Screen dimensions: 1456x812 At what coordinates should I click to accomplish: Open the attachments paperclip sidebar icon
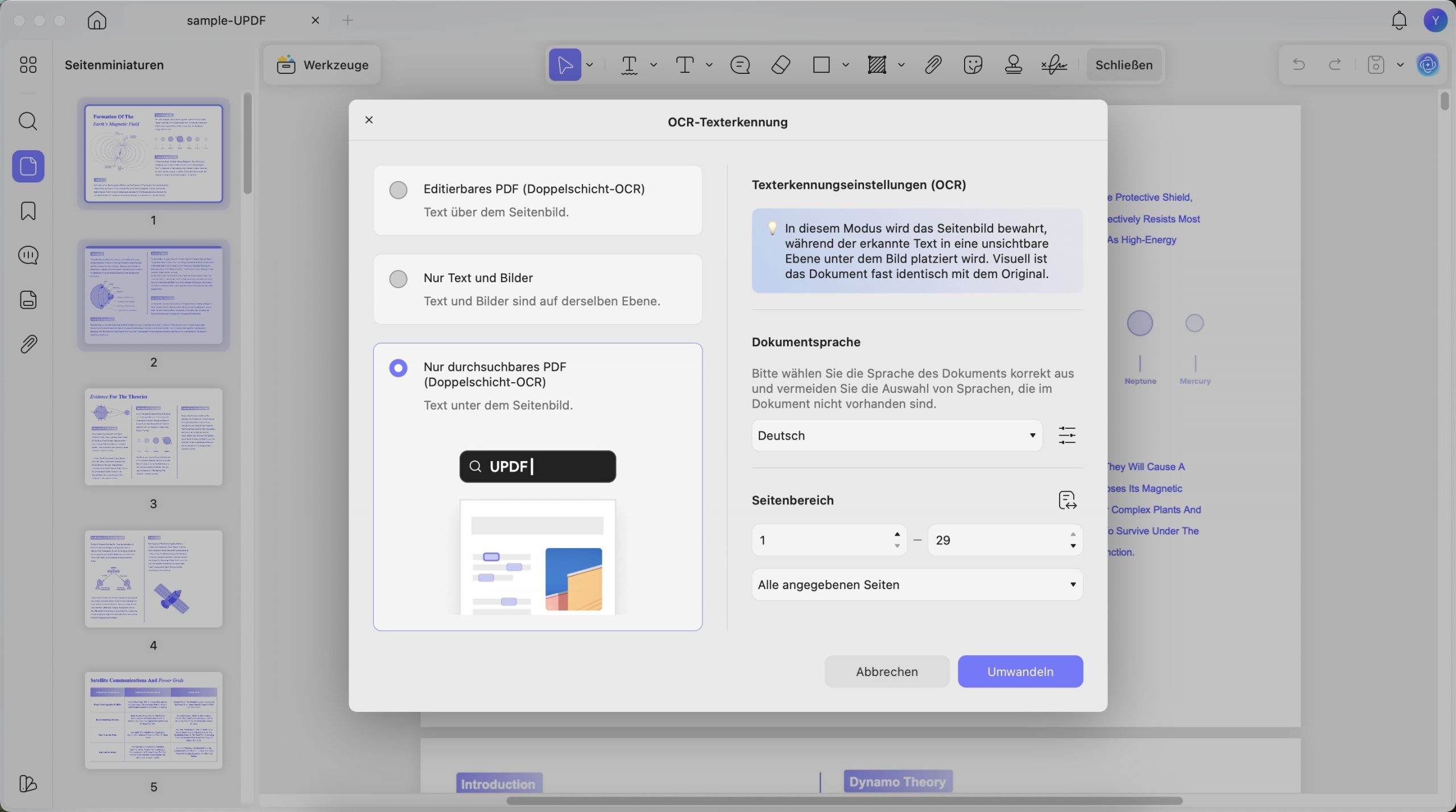(28, 344)
